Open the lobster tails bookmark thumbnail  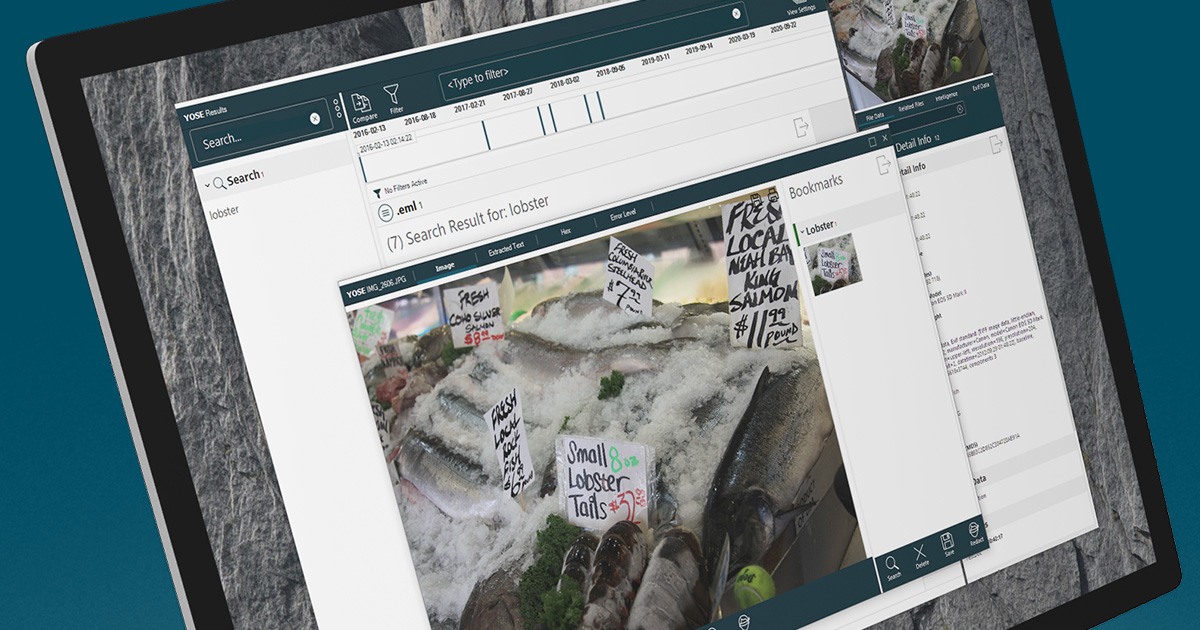(832, 264)
